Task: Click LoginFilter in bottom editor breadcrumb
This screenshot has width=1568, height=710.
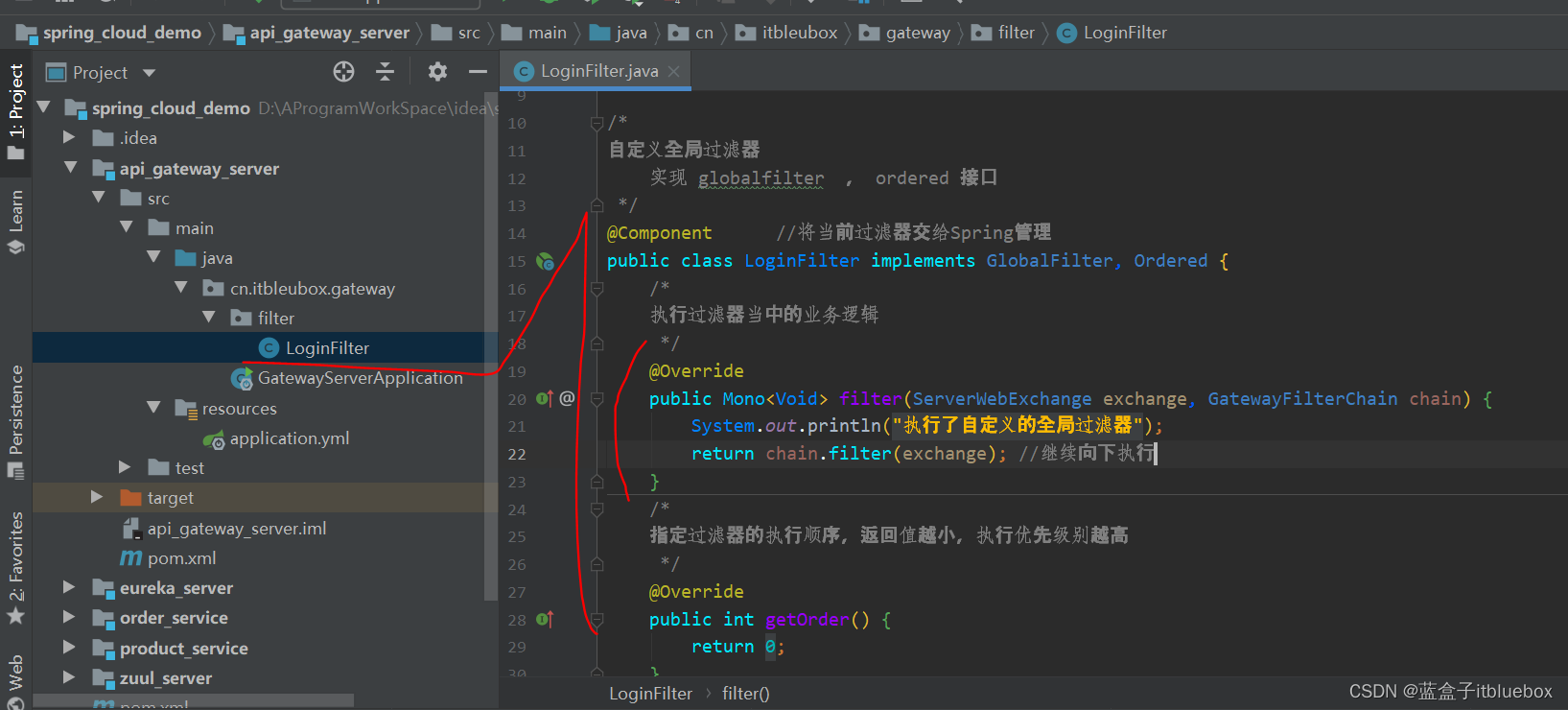Action: tap(650, 693)
